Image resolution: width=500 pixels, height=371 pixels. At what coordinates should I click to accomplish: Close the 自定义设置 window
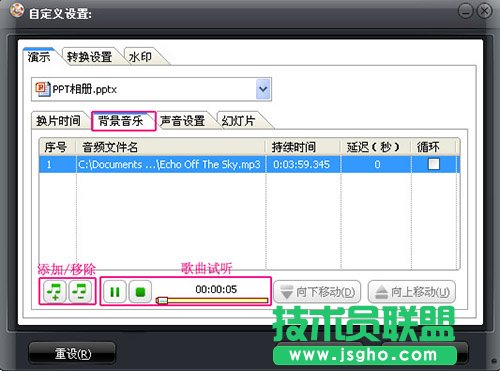(x=484, y=12)
